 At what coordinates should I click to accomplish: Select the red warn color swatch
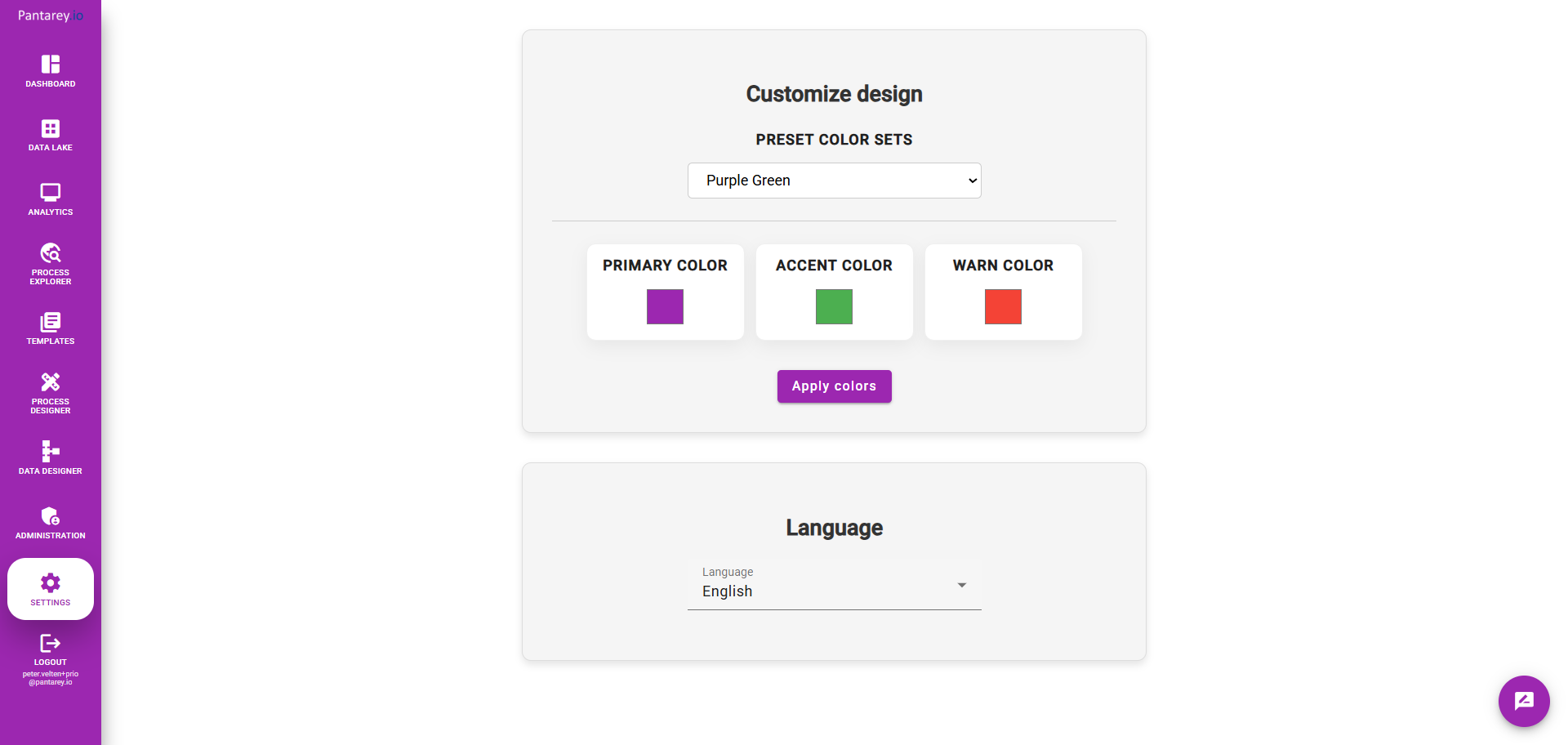tap(1003, 307)
